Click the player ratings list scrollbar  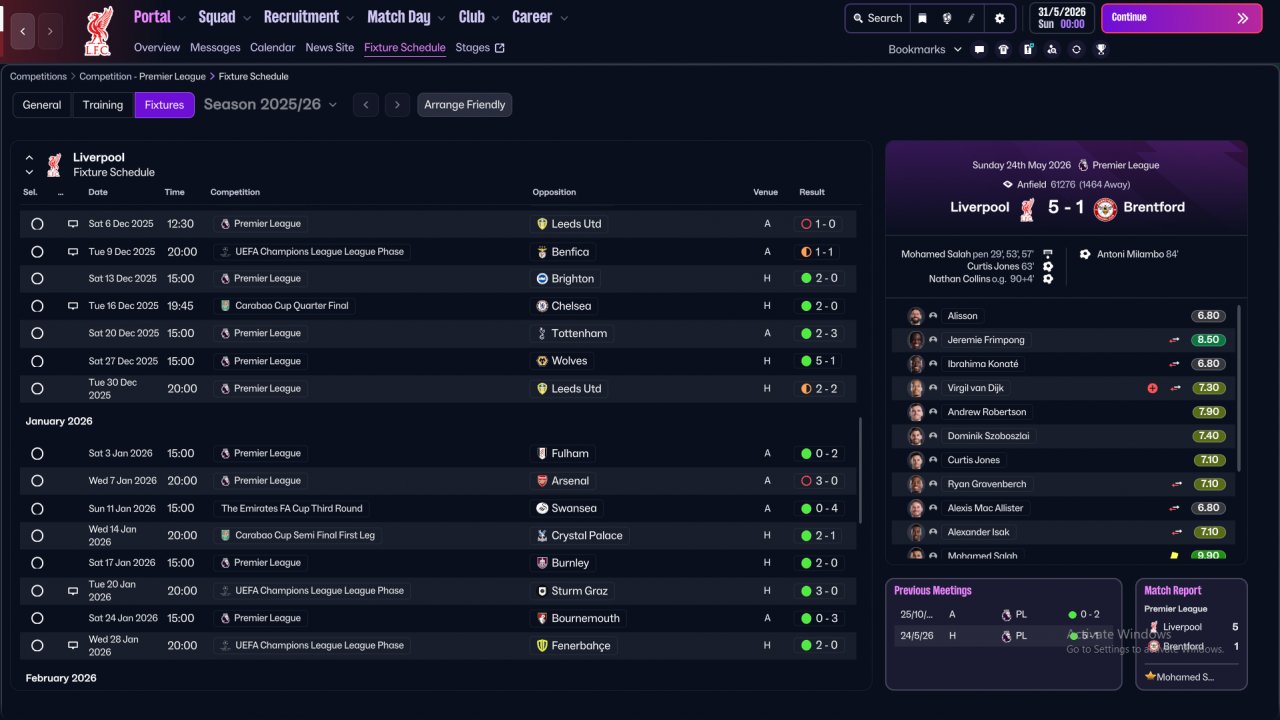tap(1239, 388)
